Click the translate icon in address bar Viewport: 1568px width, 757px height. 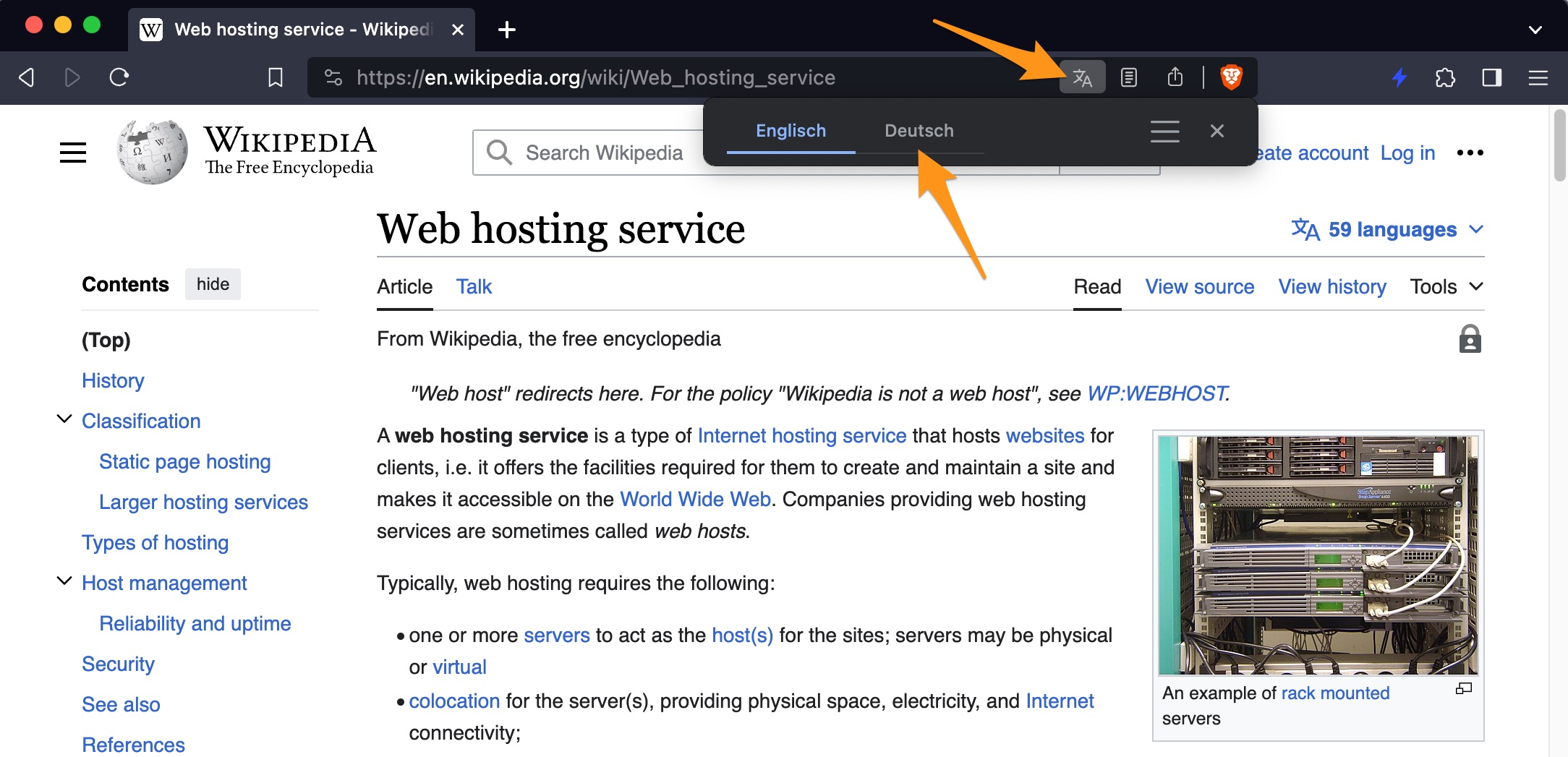coord(1082,77)
